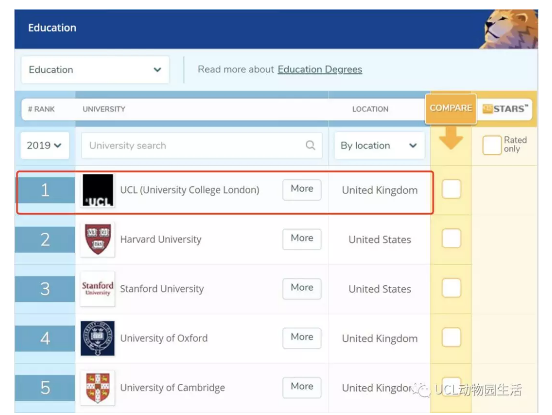Open the Harvard University name link
Screen dimensions: 552x415
161,239
